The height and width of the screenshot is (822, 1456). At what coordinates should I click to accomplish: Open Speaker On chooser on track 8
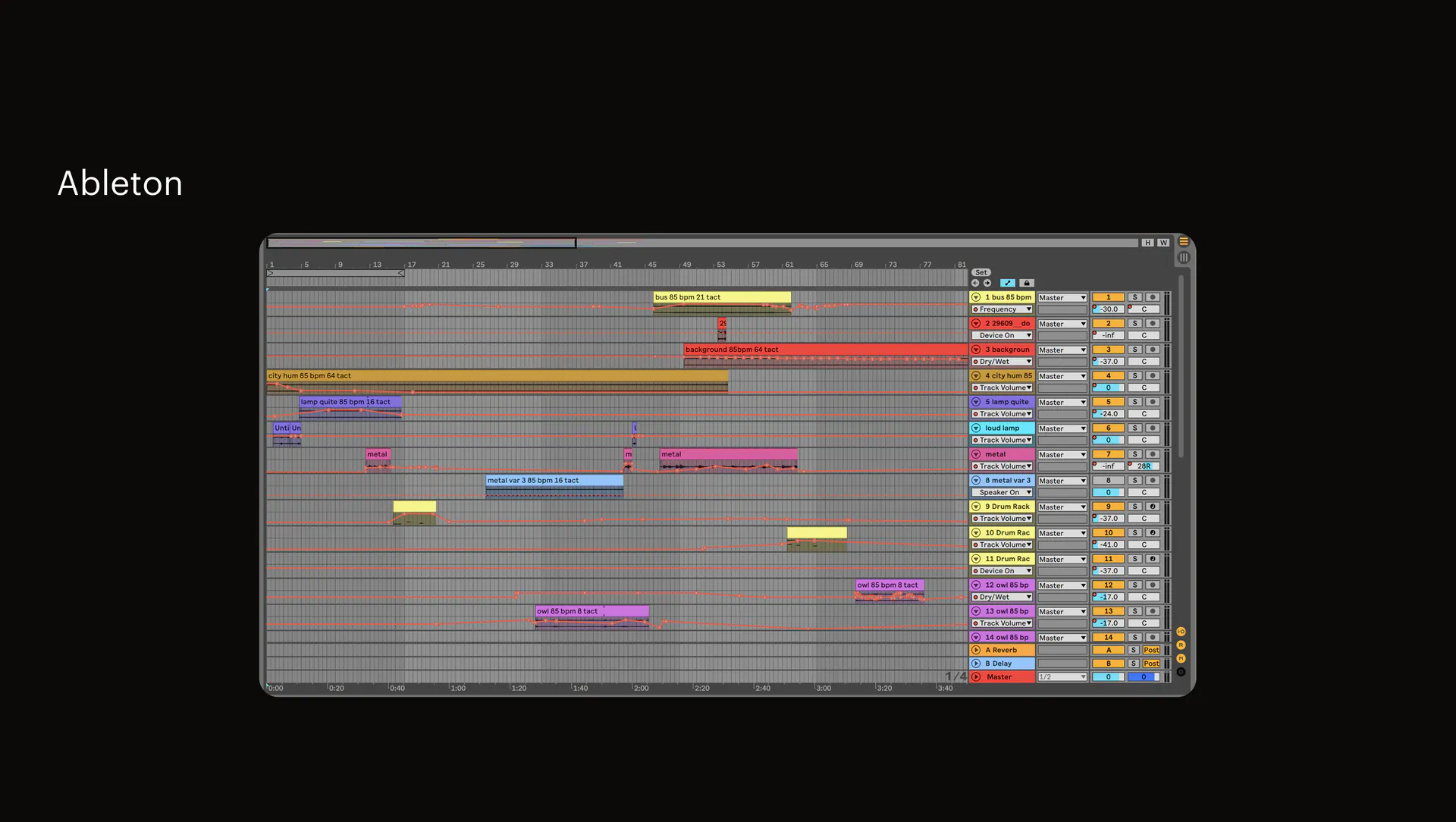pos(1003,492)
